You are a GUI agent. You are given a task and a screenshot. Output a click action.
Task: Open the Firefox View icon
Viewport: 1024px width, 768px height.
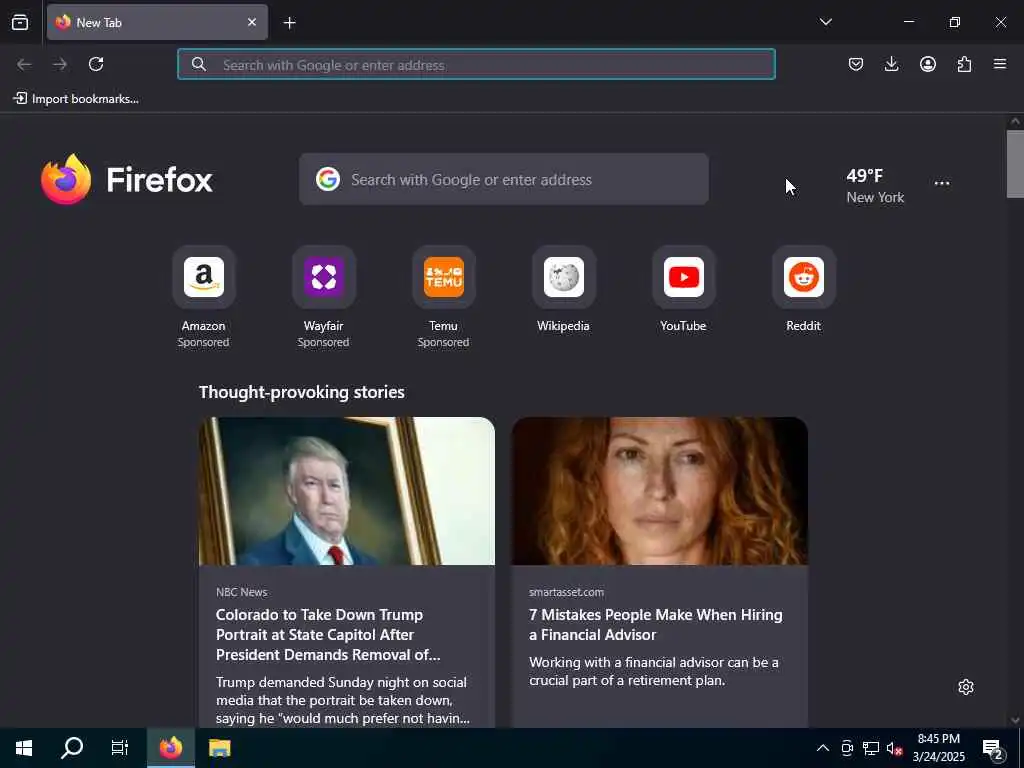click(x=20, y=22)
